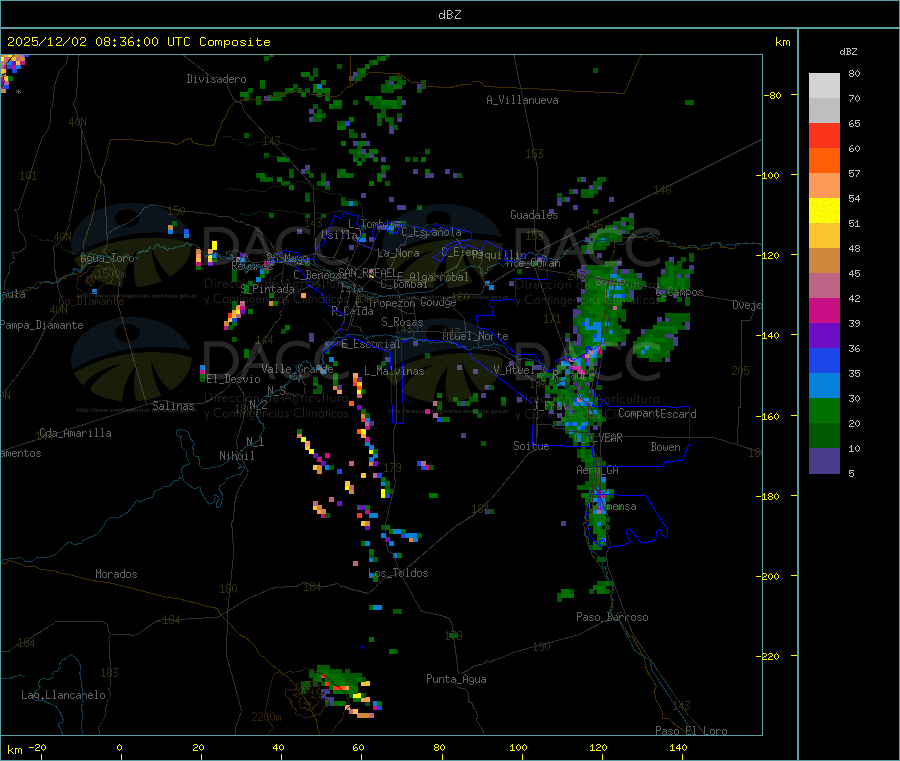Click the Paso_El_Loro map label
Image resolution: width=900 pixels, height=761 pixels.
point(691,731)
